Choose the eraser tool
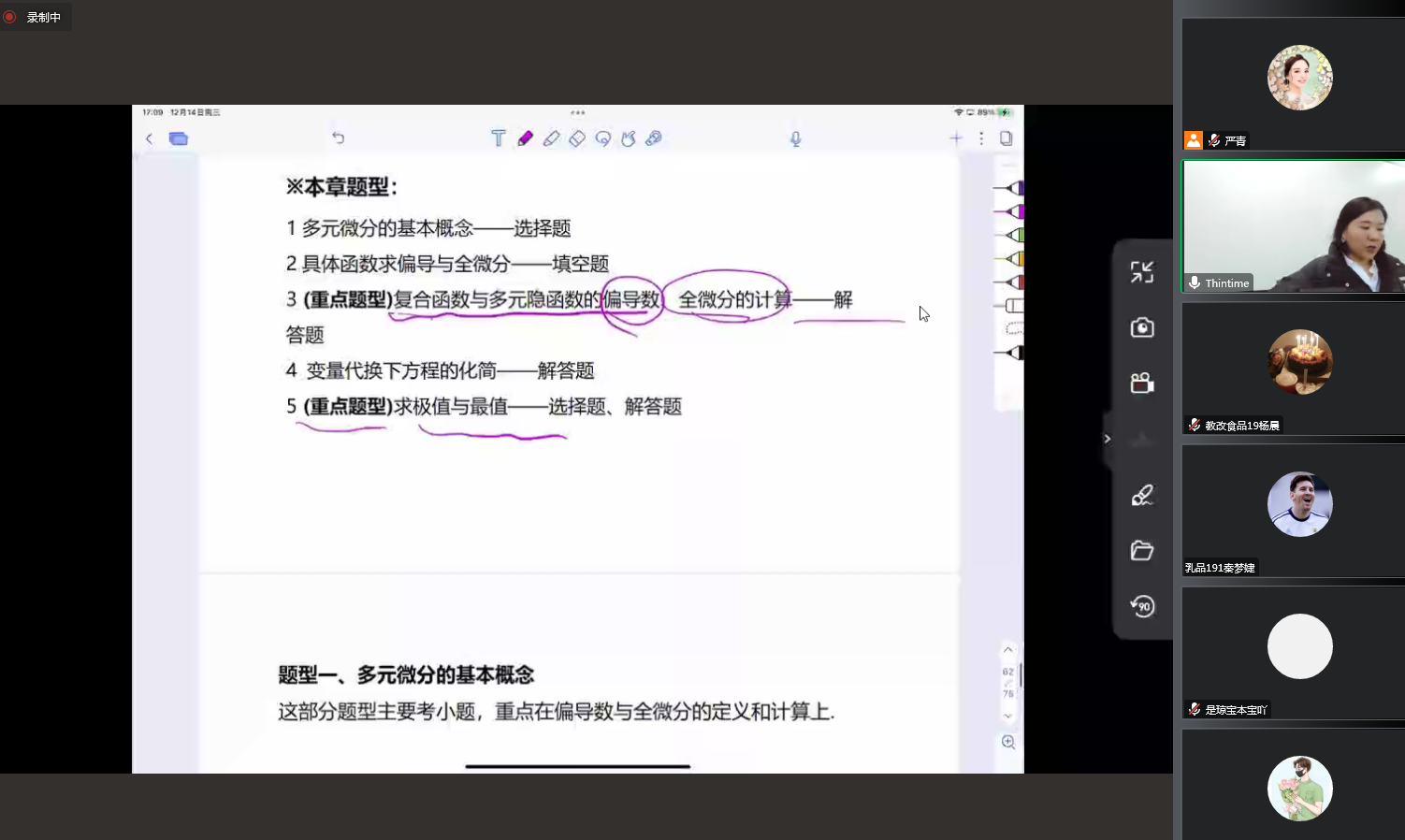 tap(577, 138)
